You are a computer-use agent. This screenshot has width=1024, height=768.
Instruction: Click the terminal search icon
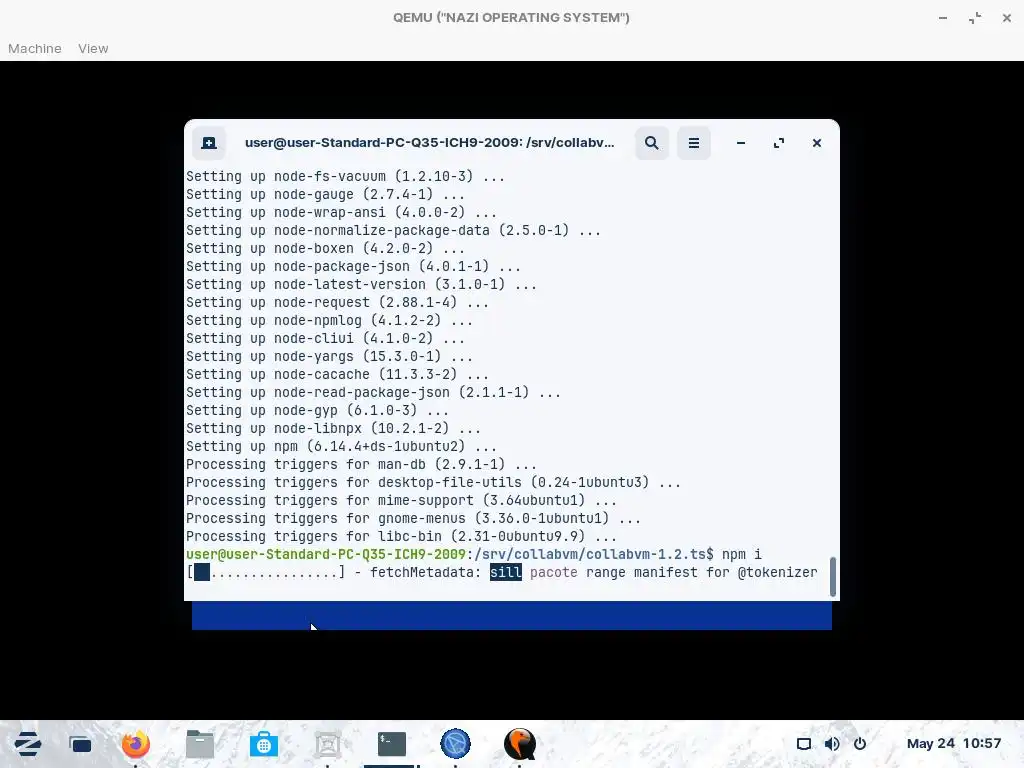tap(651, 143)
